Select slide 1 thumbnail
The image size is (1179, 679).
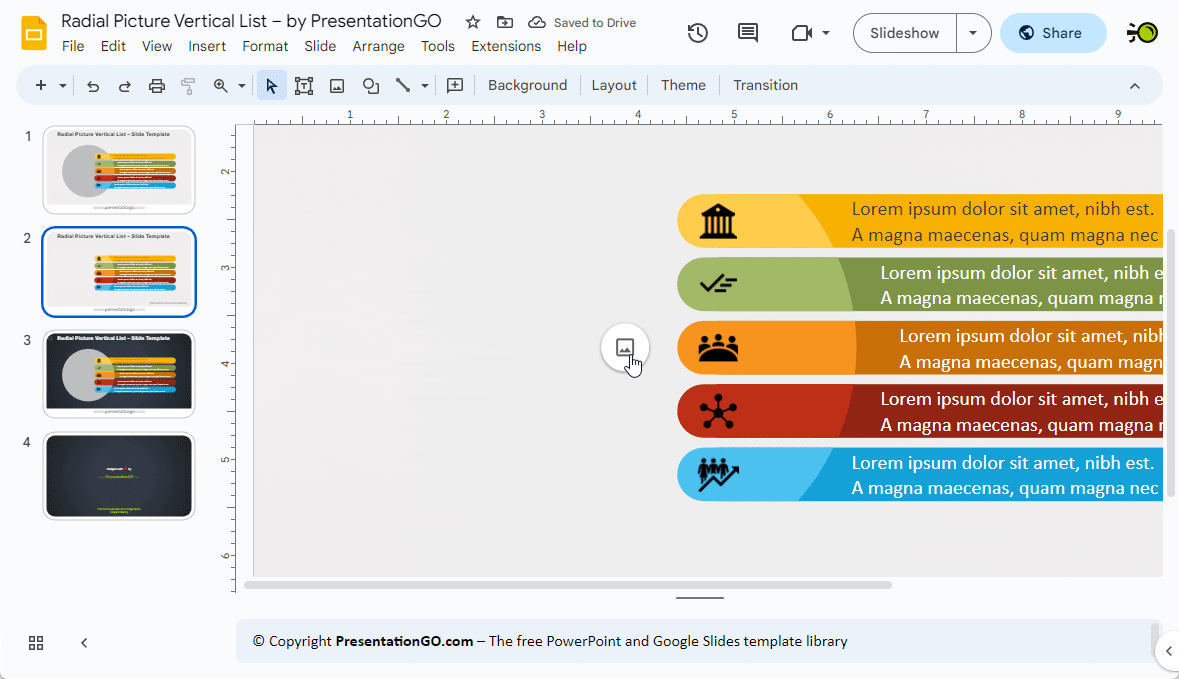119,170
